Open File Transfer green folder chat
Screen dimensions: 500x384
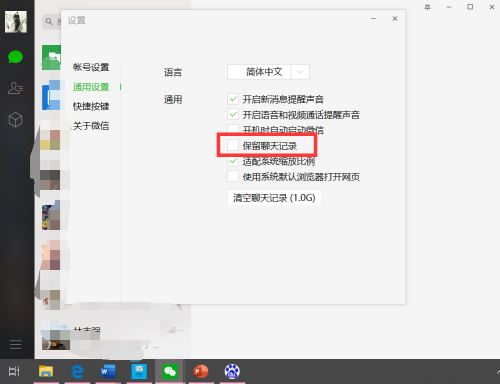pos(51,57)
